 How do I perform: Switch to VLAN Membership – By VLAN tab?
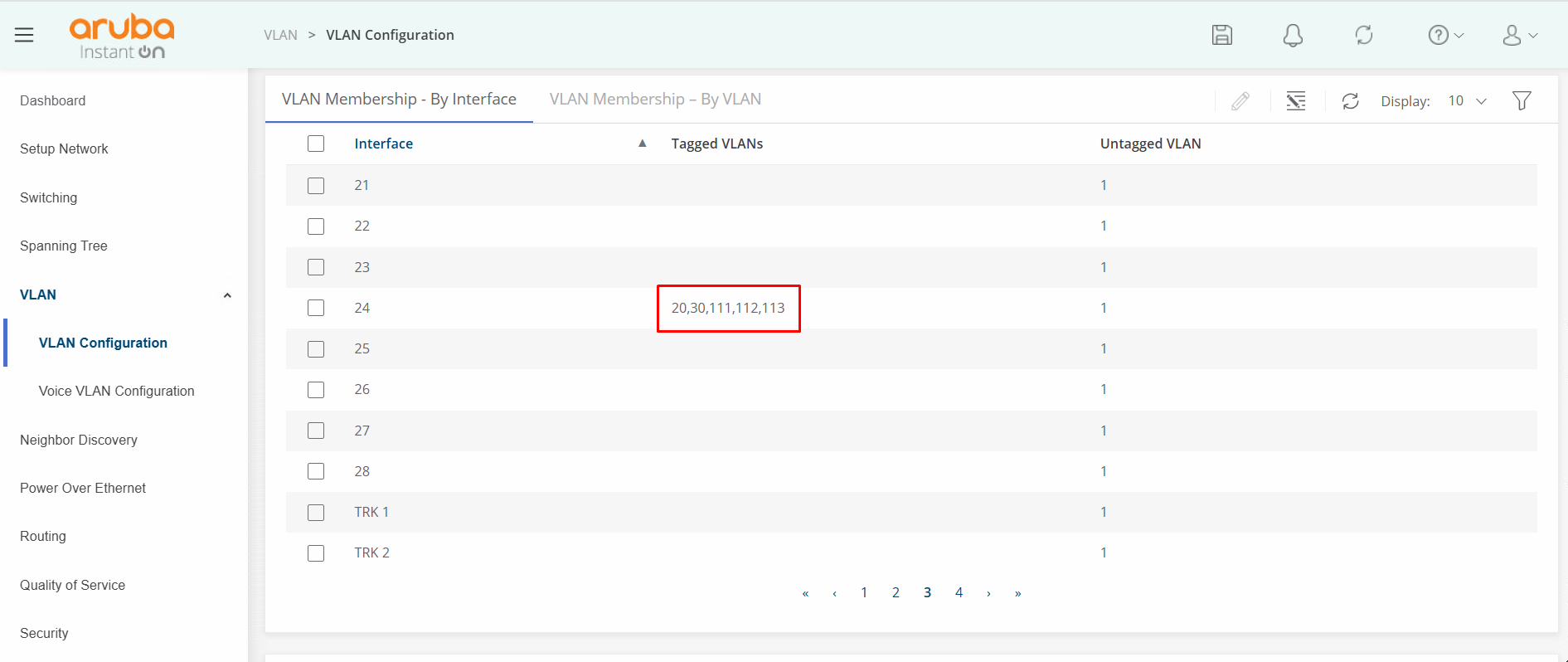point(655,100)
